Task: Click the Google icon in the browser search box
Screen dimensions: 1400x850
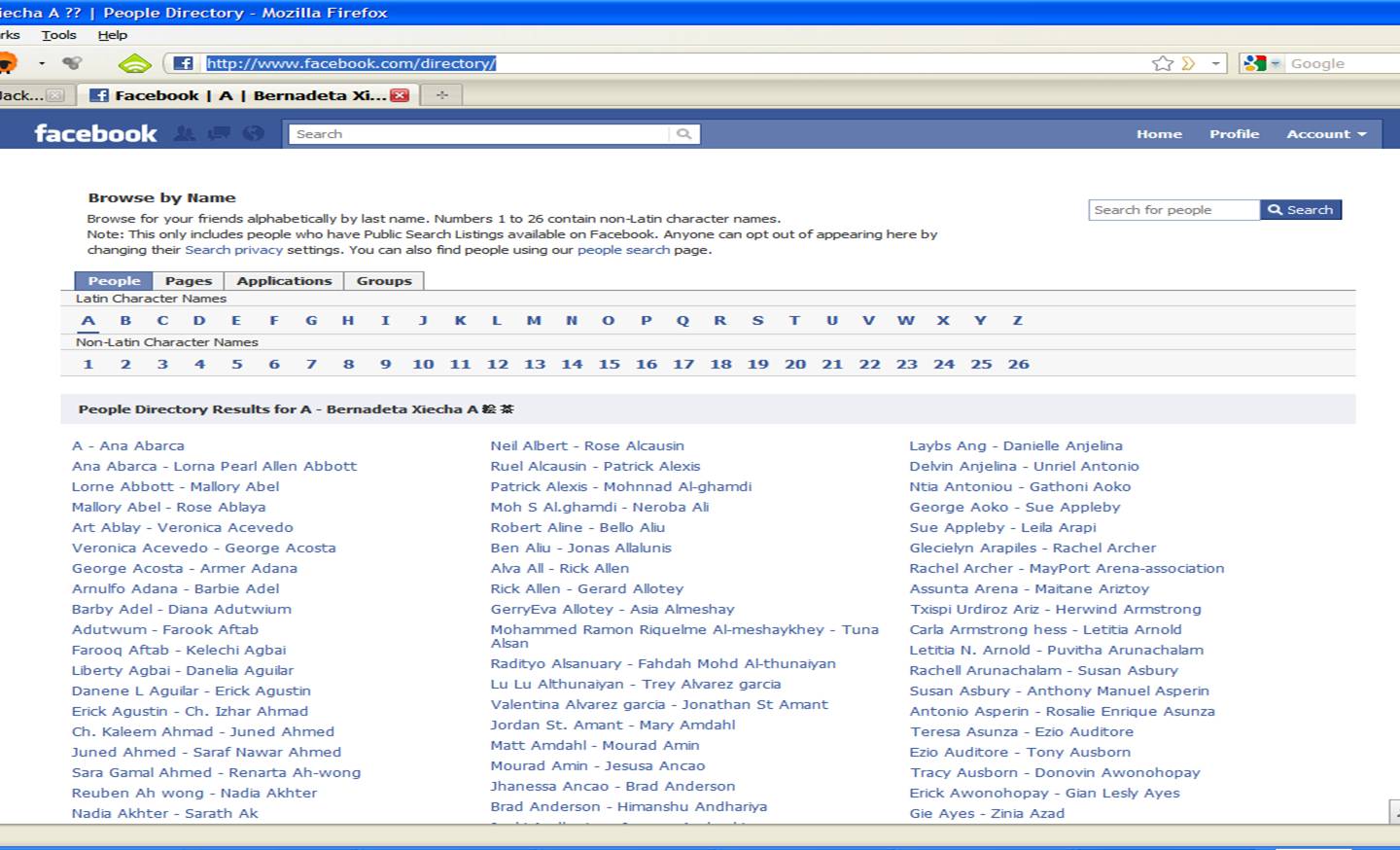Action: [1256, 62]
